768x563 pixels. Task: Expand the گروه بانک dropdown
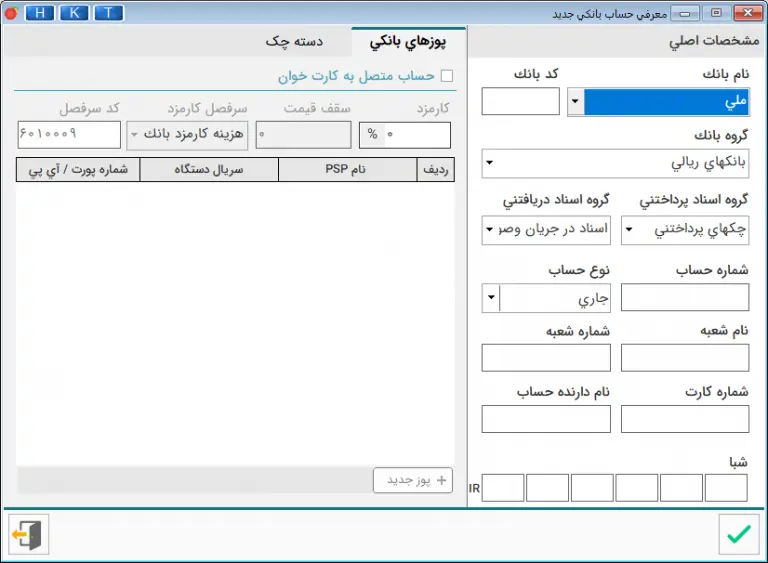click(489, 162)
